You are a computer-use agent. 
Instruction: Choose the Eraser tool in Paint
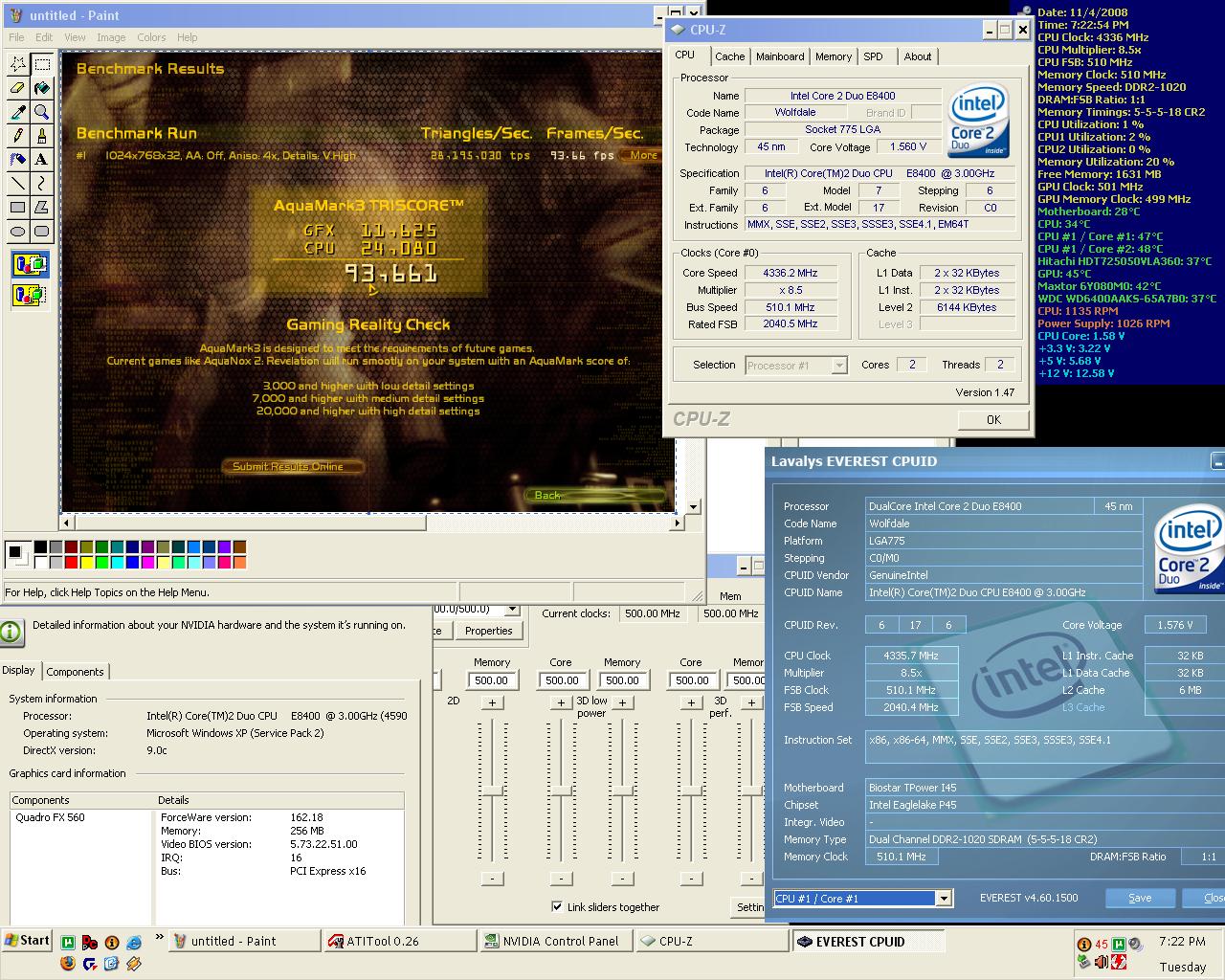[x=17, y=88]
